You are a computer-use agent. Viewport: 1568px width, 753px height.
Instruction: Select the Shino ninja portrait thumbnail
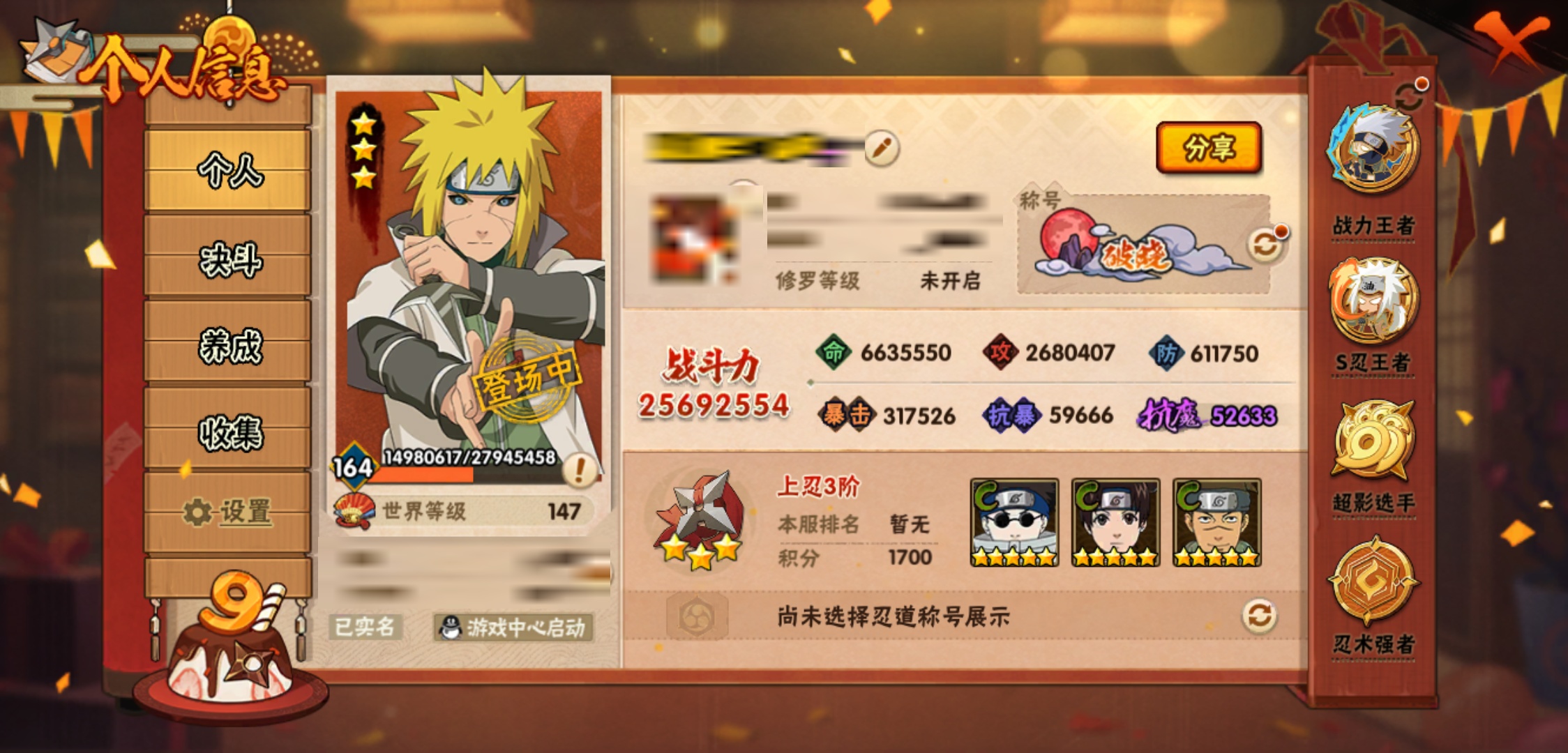pyautogui.click(x=1014, y=522)
